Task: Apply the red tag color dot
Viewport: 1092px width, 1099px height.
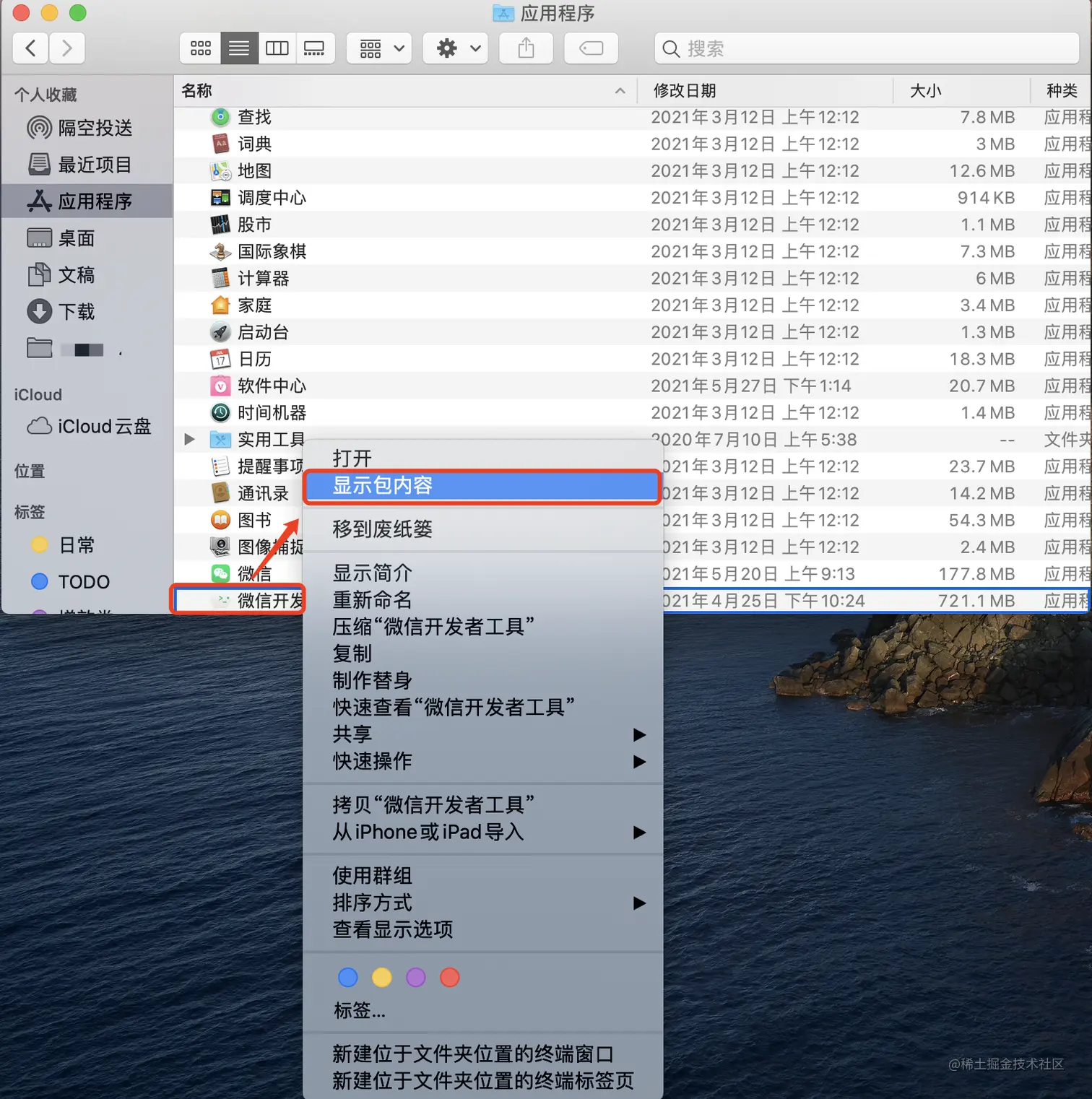Action: [450, 978]
